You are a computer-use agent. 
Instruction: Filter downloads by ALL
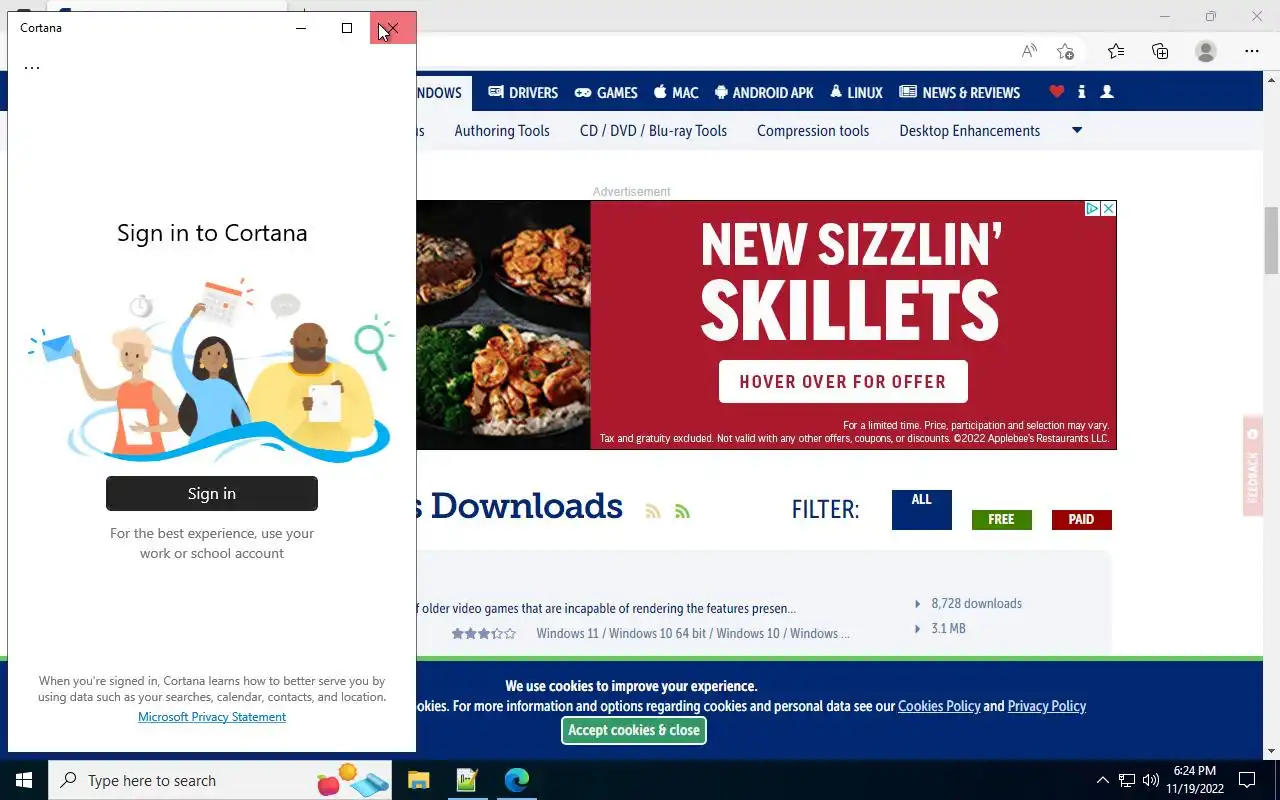click(x=922, y=509)
